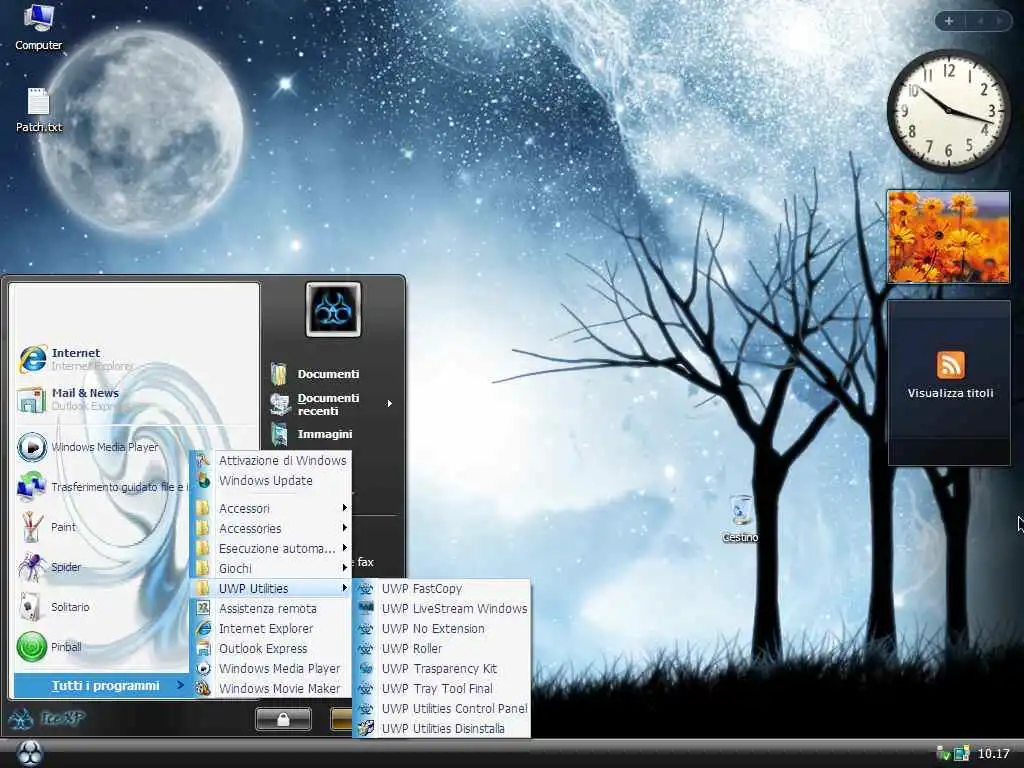
Task: Open Windows Movie Maker
Action: pos(272,689)
